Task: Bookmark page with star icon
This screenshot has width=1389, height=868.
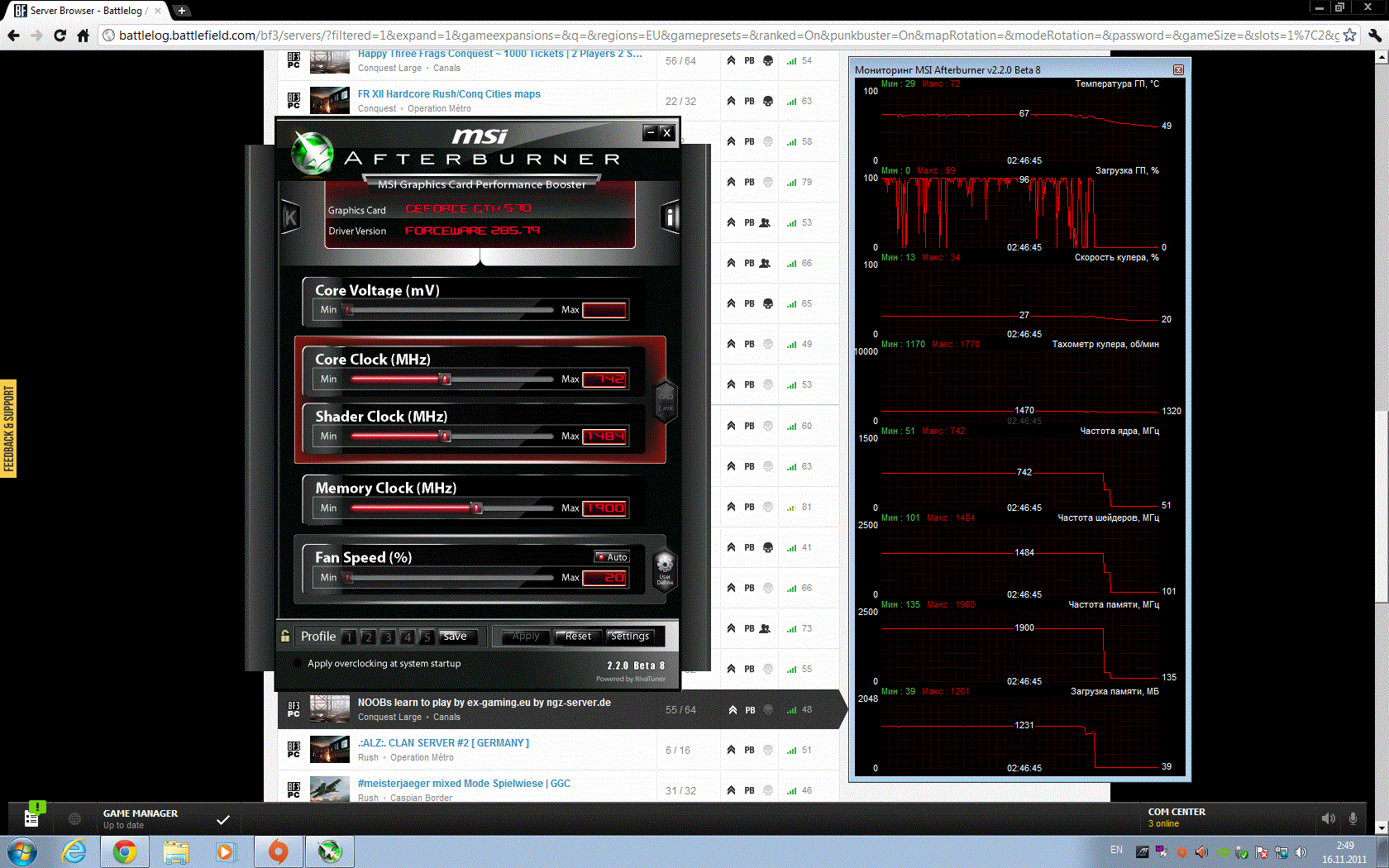Action: [1349, 36]
